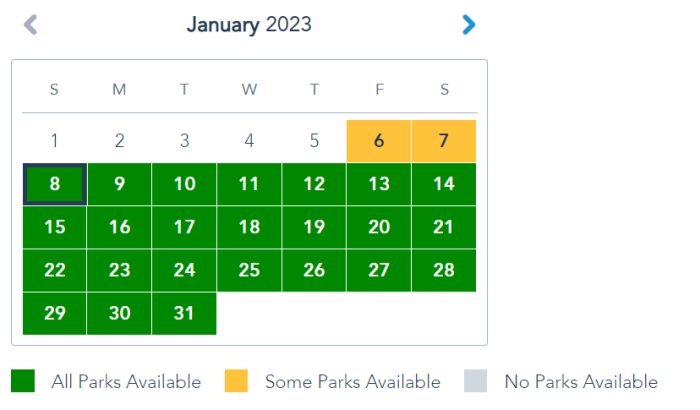
Task: Click the green All Parks Available swatch
Action: coord(23,381)
